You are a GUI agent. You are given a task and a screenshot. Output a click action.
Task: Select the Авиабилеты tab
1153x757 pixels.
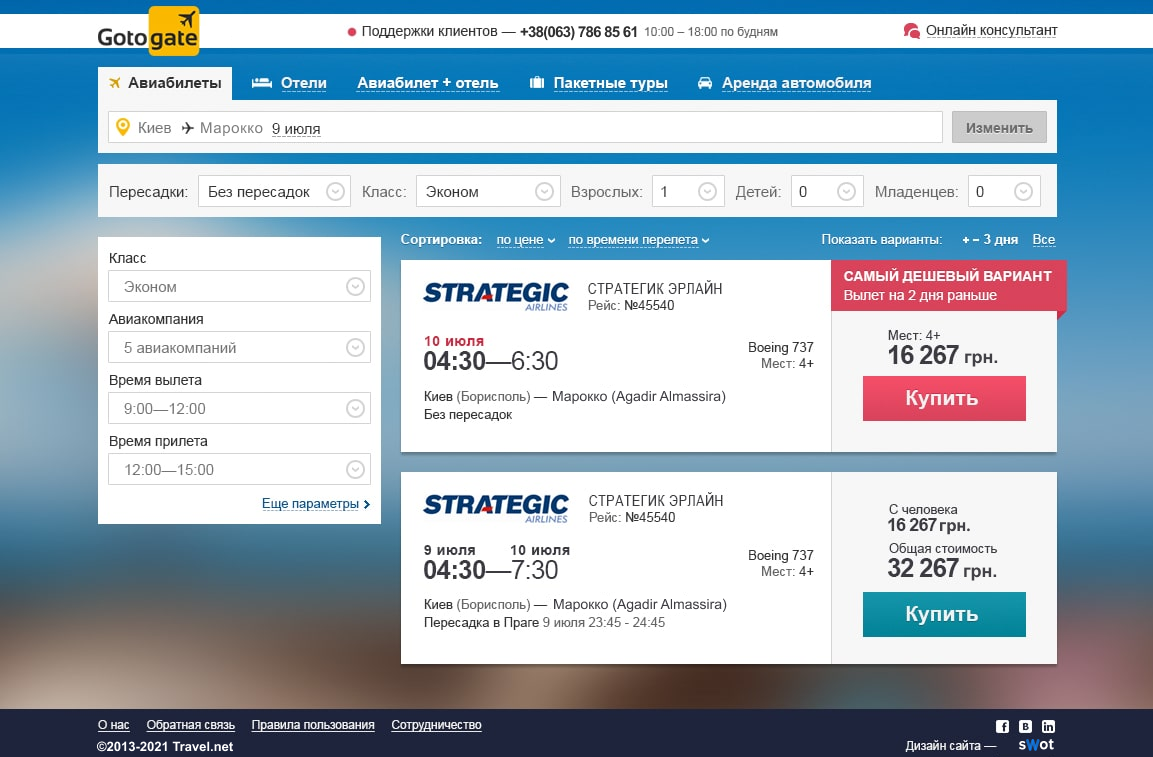[165, 83]
